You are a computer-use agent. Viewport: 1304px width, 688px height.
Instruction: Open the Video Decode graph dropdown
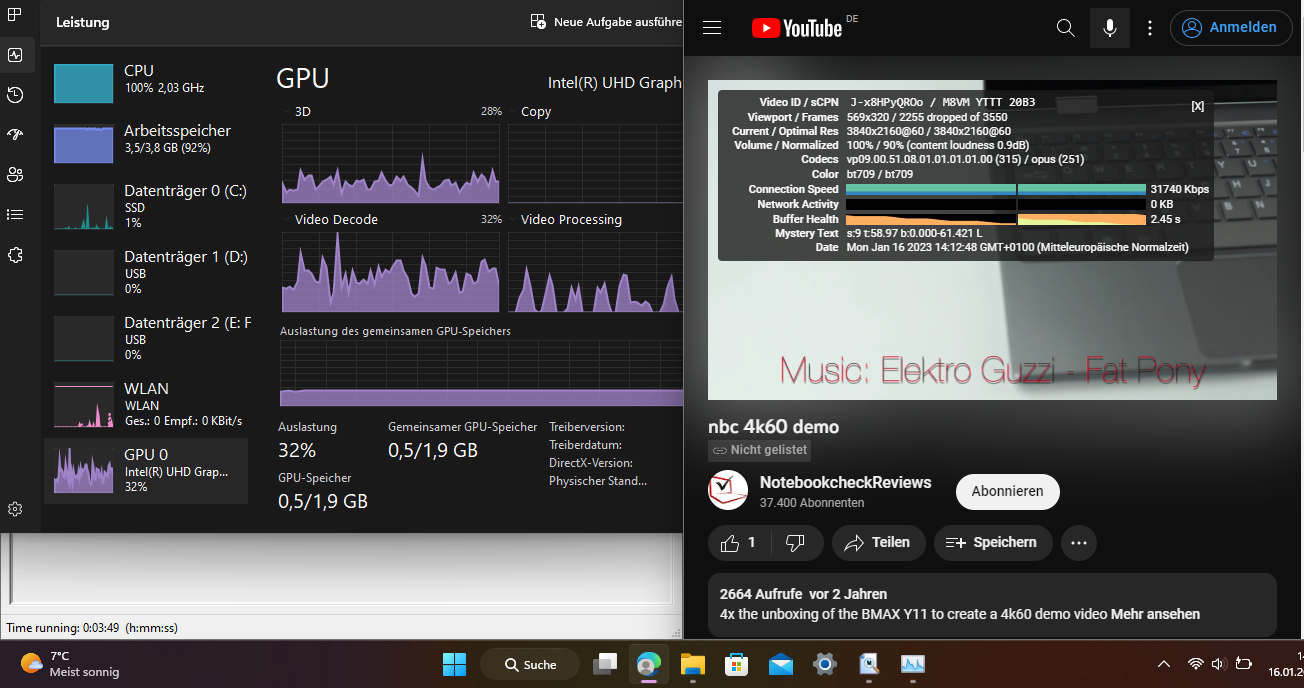coord(288,220)
